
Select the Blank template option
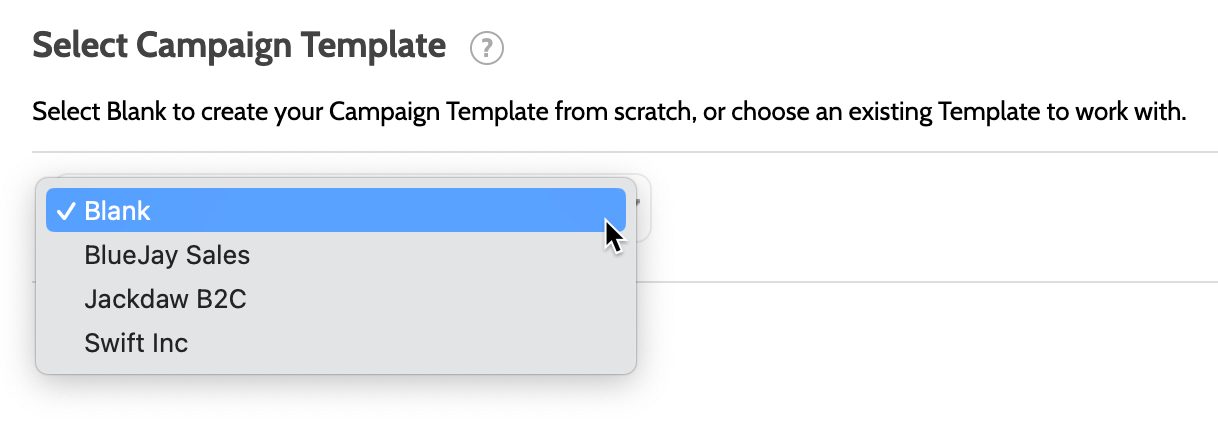tap(335, 211)
